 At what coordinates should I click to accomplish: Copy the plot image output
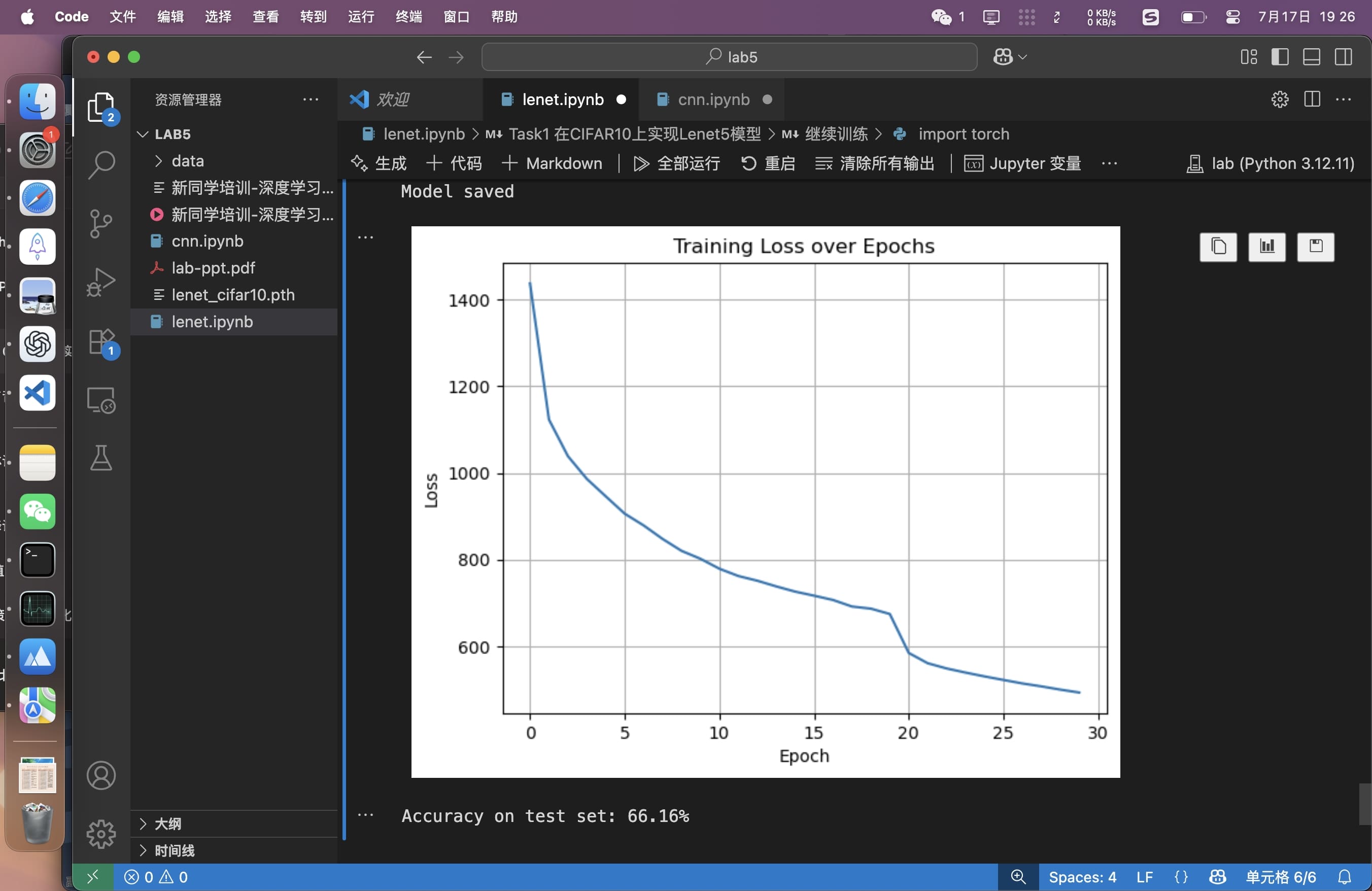[1218, 247]
